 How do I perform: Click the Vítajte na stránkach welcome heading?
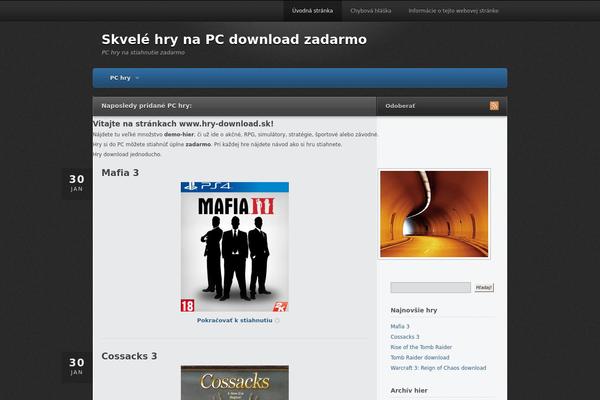[183, 124]
